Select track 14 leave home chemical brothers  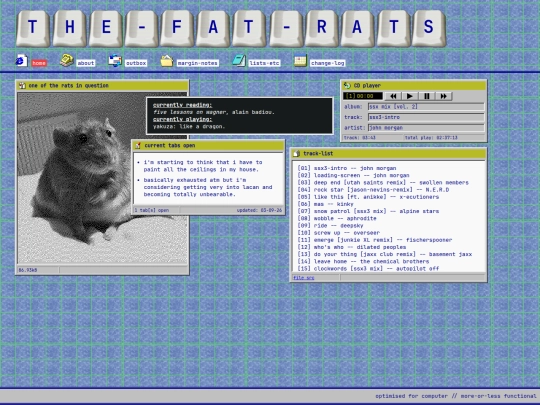[x=363, y=261]
